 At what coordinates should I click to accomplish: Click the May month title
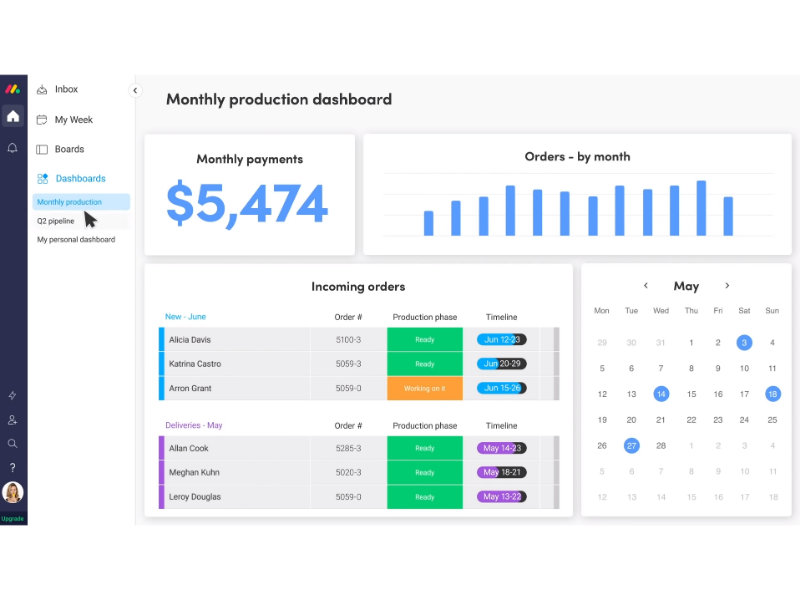[686, 286]
